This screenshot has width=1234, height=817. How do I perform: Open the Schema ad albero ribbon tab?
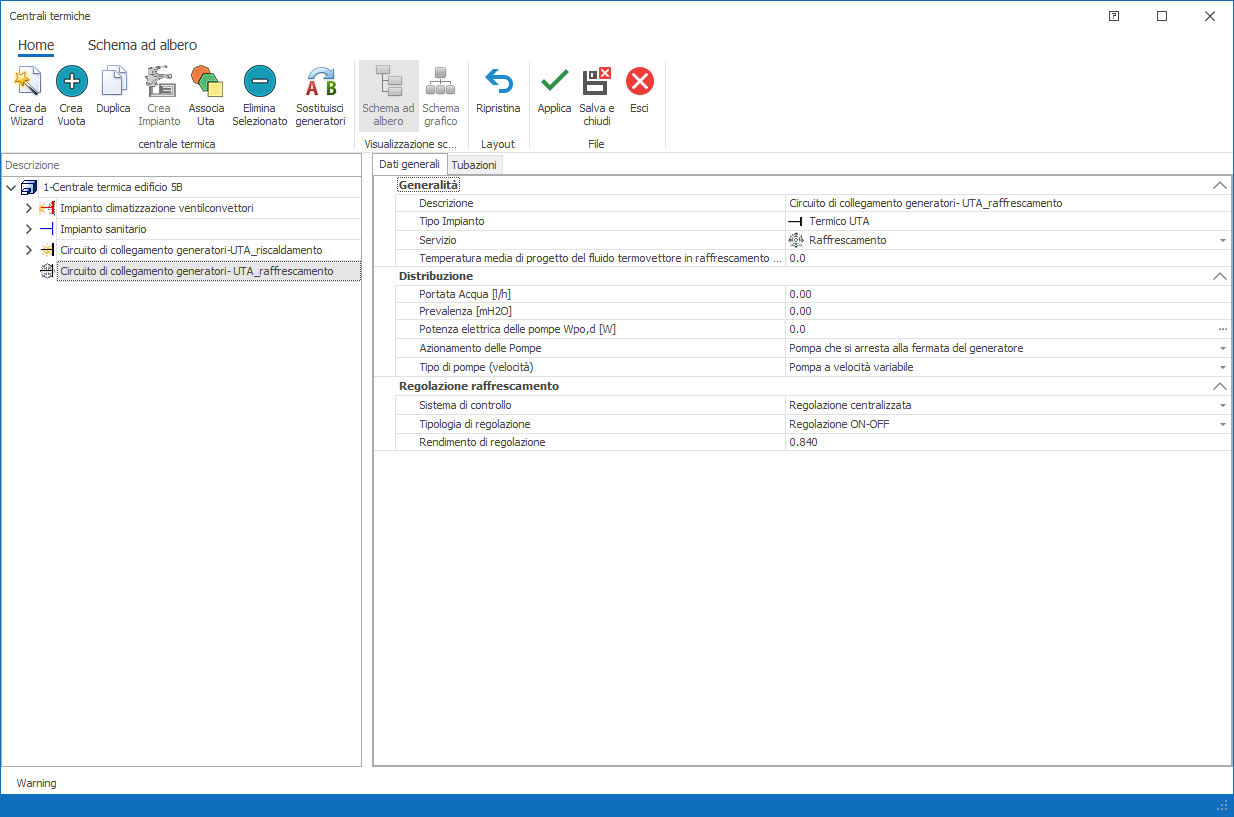pyautogui.click(x=142, y=45)
